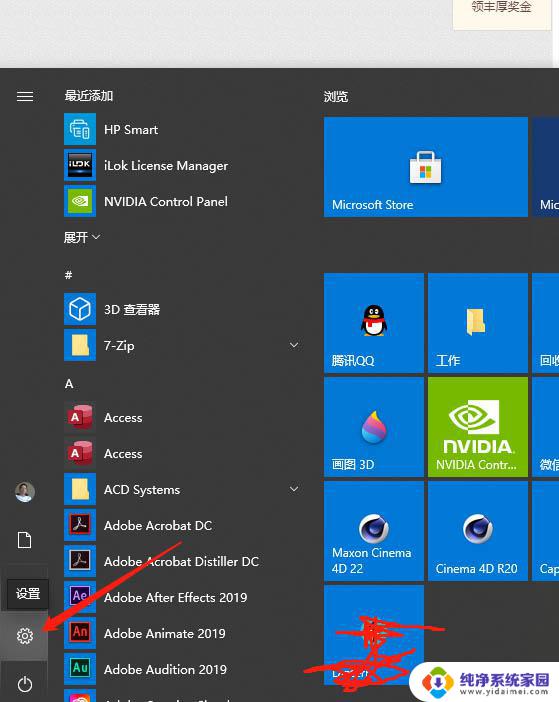
Task: Open the Start menu hamburger icon
Action: (25, 96)
